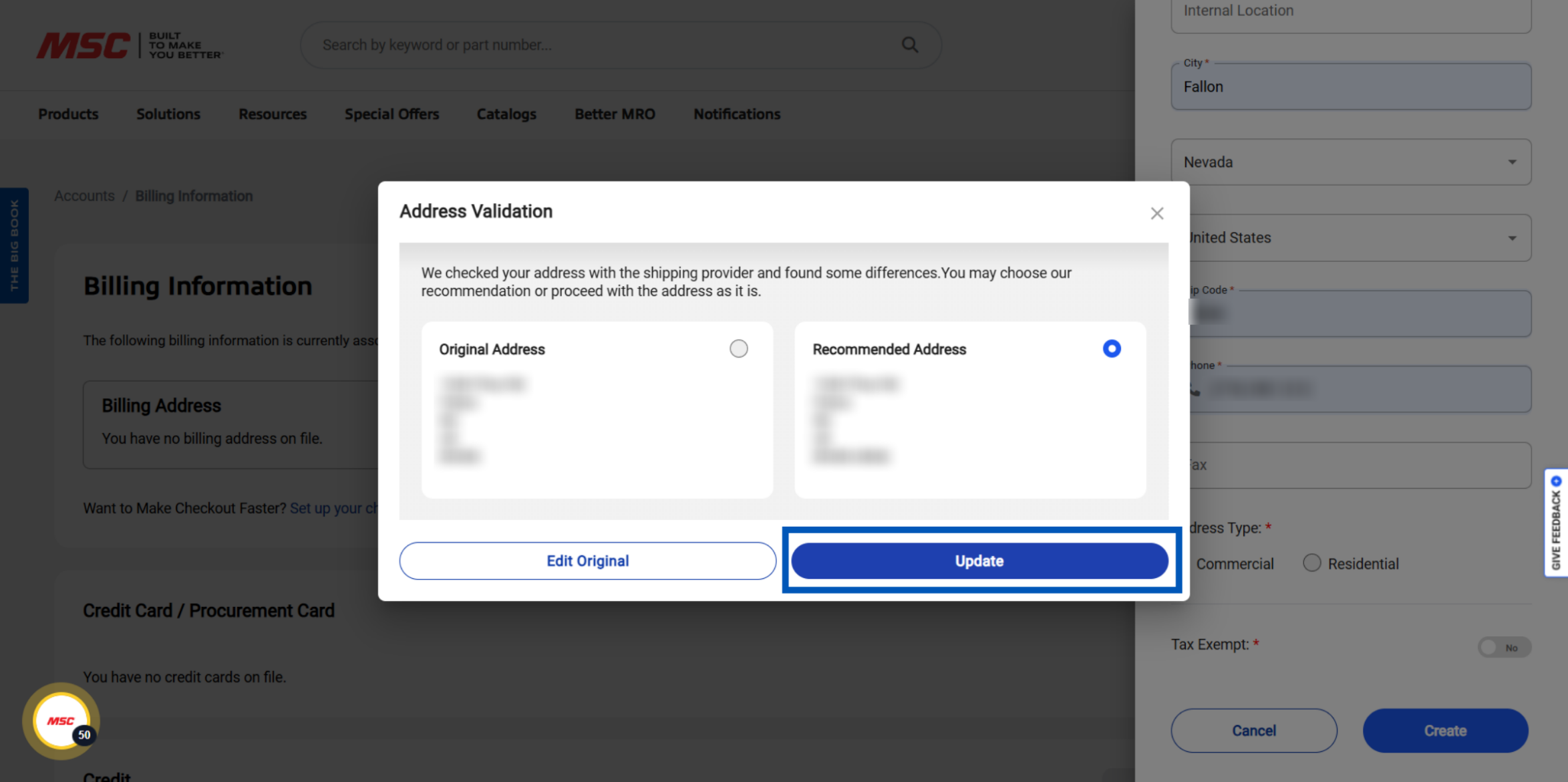Close the Address Validation dialog
This screenshot has width=1568, height=782.
pyautogui.click(x=1156, y=213)
